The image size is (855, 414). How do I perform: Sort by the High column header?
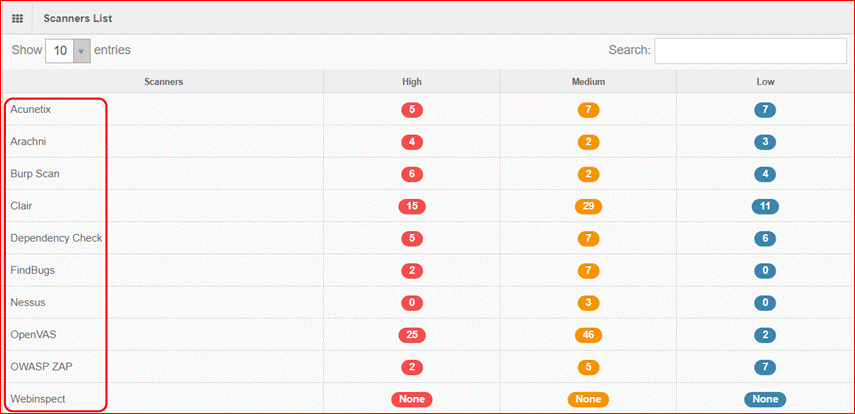(412, 82)
